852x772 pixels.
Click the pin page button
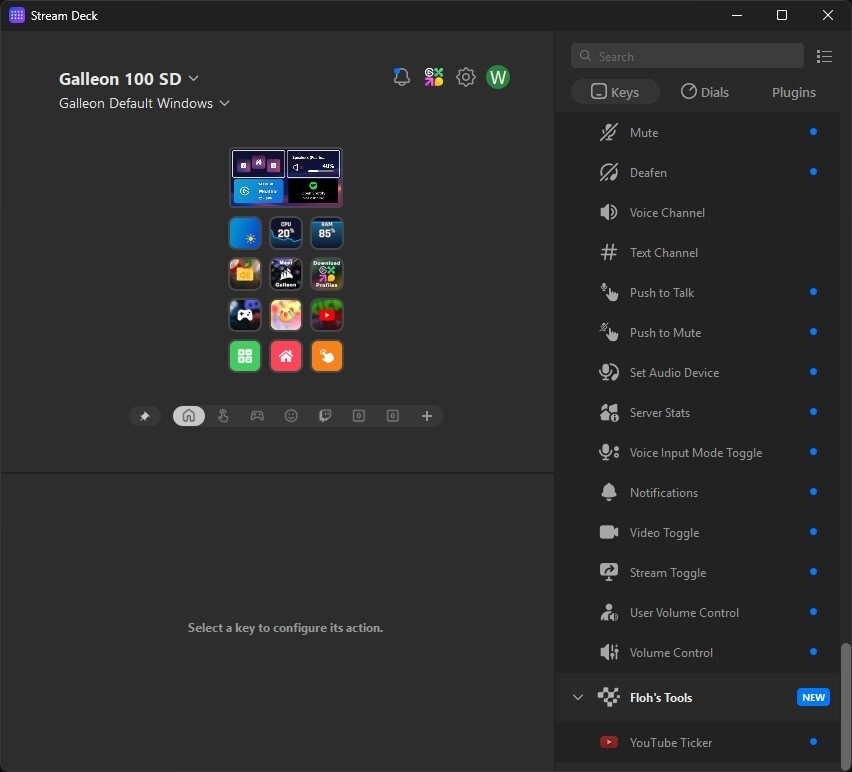tap(145, 416)
